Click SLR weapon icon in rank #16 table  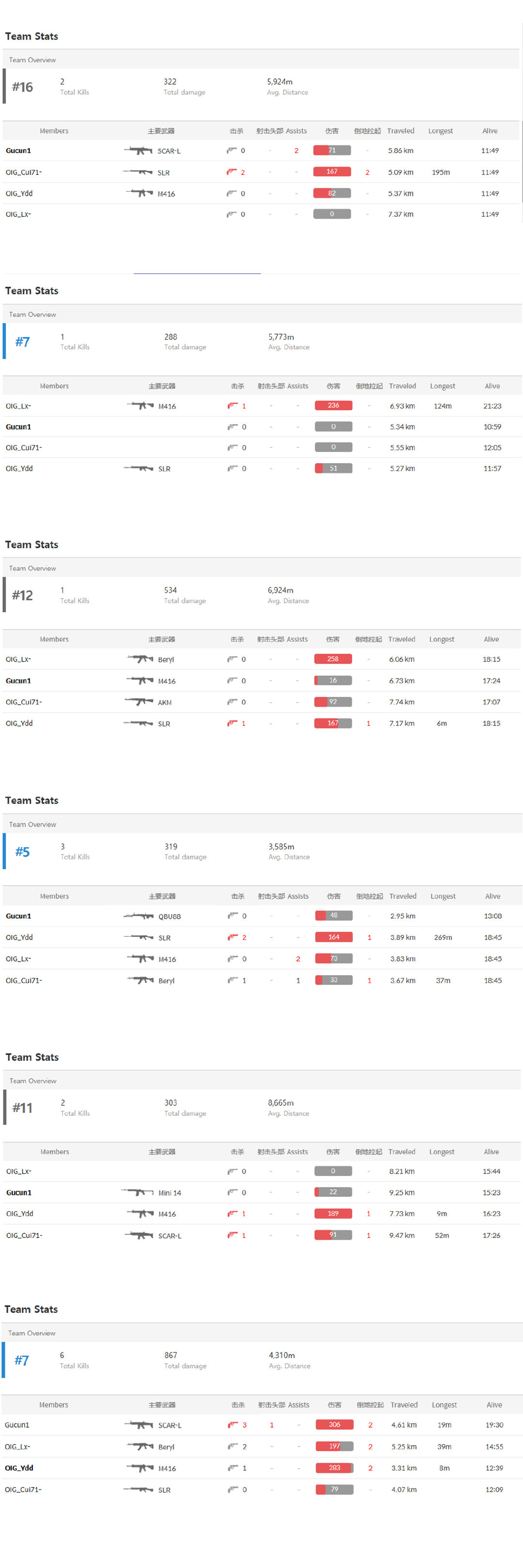tap(138, 172)
